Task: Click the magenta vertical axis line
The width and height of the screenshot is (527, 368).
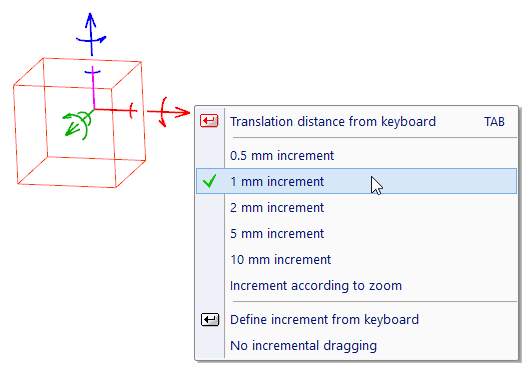Action: pos(93,87)
